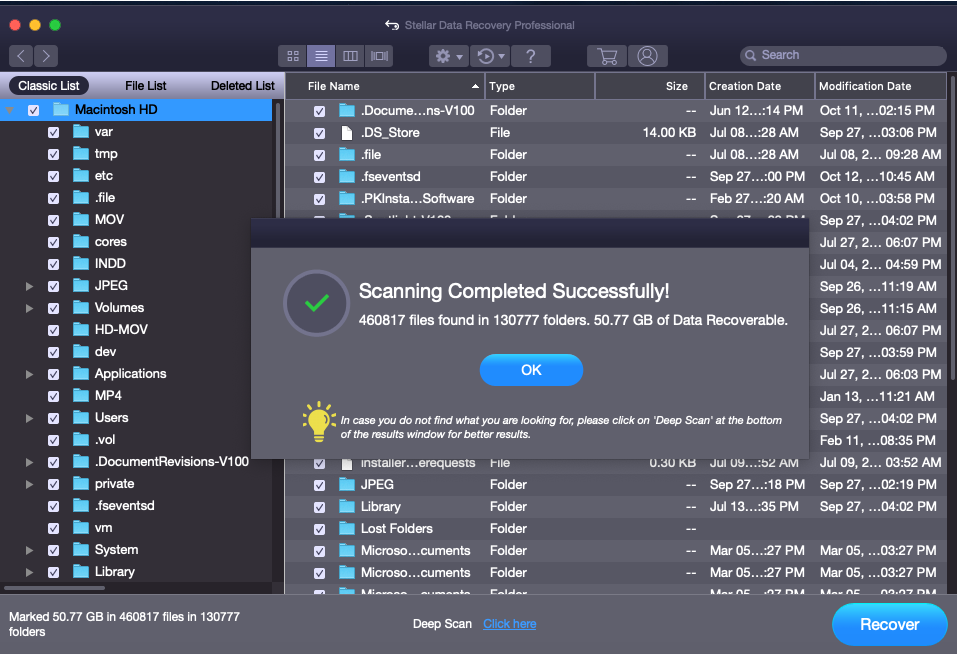
Task: Switch to list view mode
Action: pyautogui.click(x=321, y=56)
